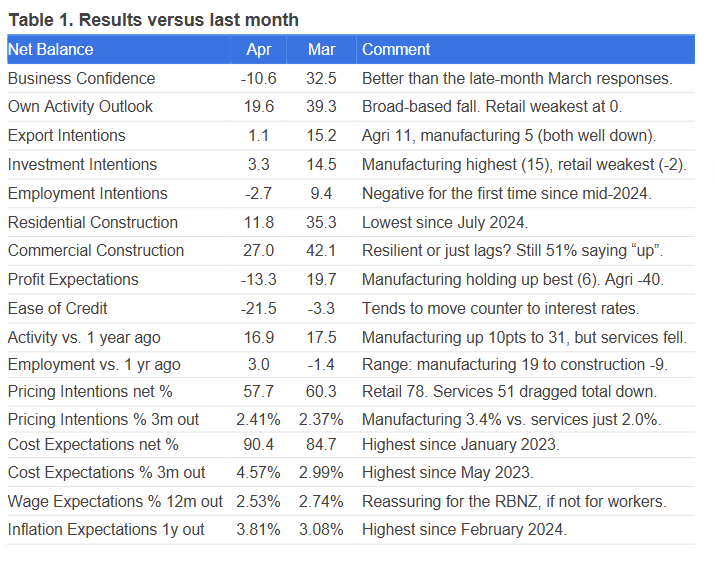Viewport: 715px width, 573px height.
Task: Click the Apr column header
Action: pyautogui.click(x=258, y=49)
